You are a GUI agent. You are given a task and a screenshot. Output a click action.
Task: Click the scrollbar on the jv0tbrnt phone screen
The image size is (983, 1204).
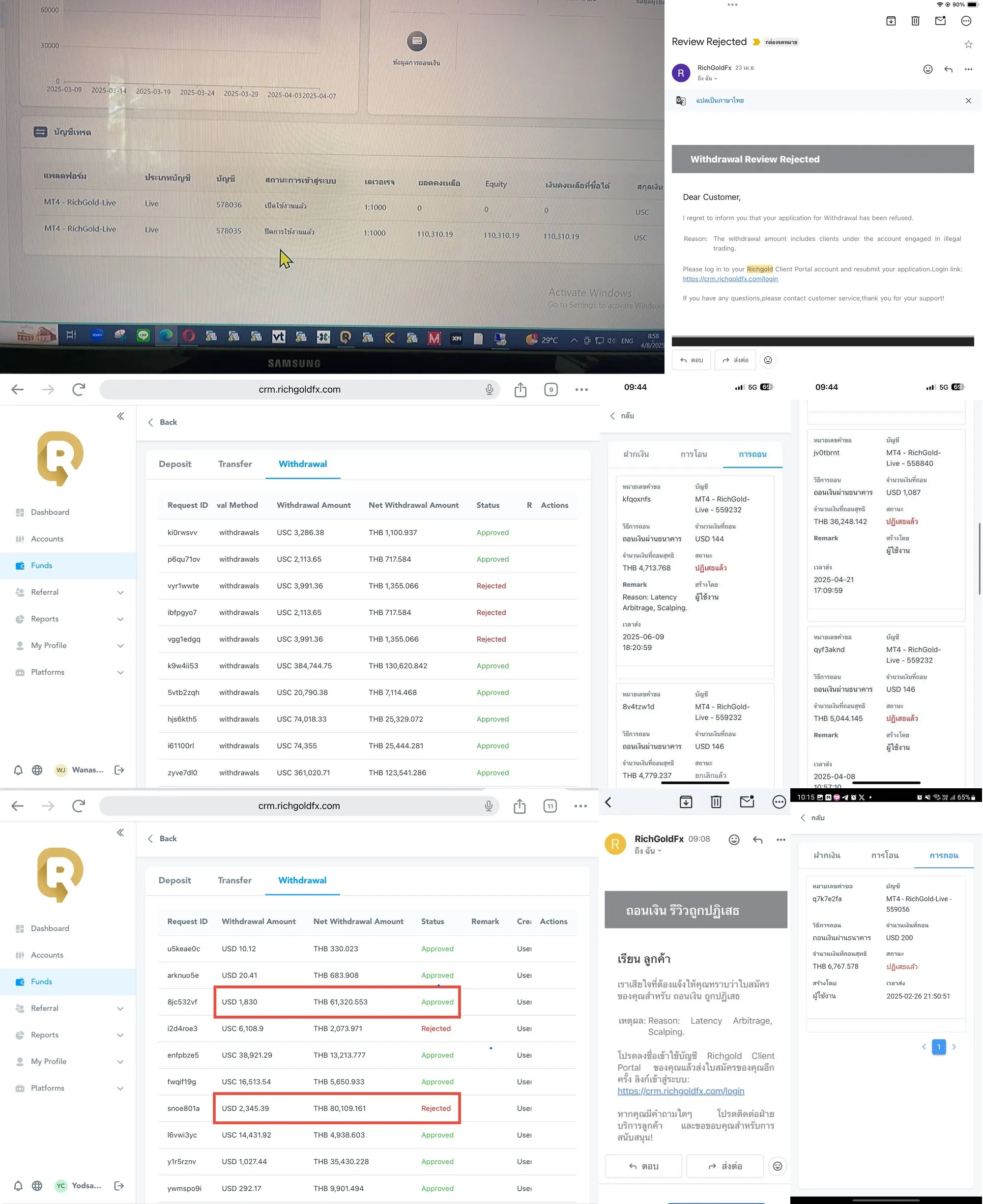point(980,559)
